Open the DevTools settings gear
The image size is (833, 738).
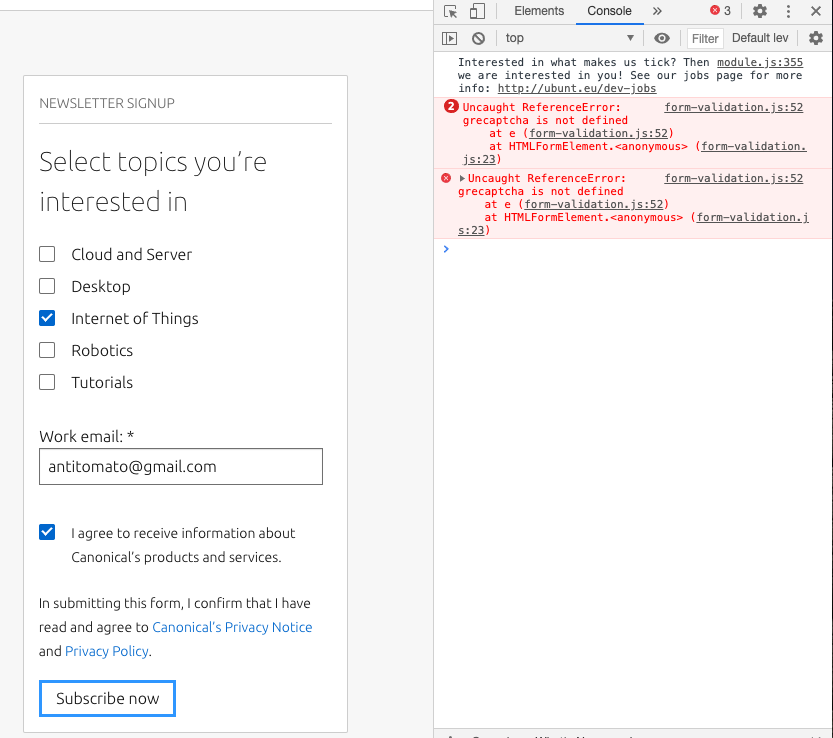tap(760, 11)
